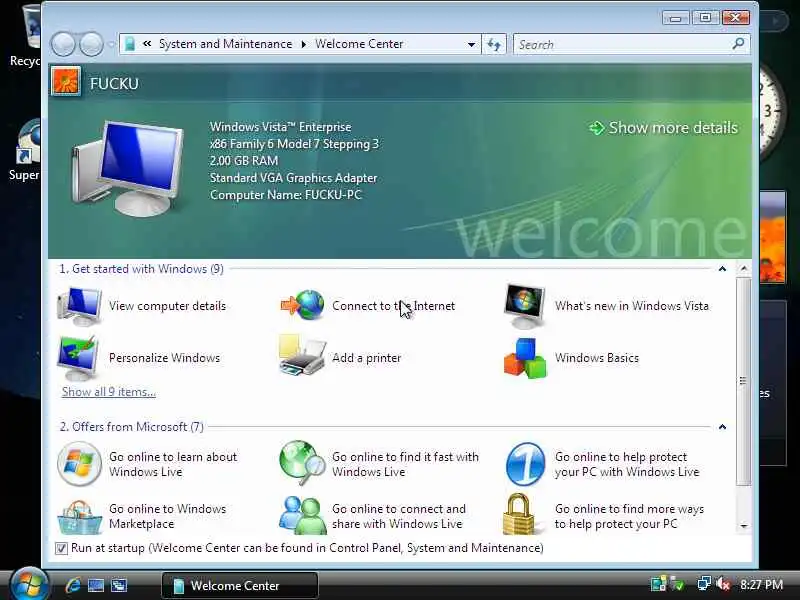Click the green tray icon left of network icon
Viewport: 800px width, 600px height.
678,584
